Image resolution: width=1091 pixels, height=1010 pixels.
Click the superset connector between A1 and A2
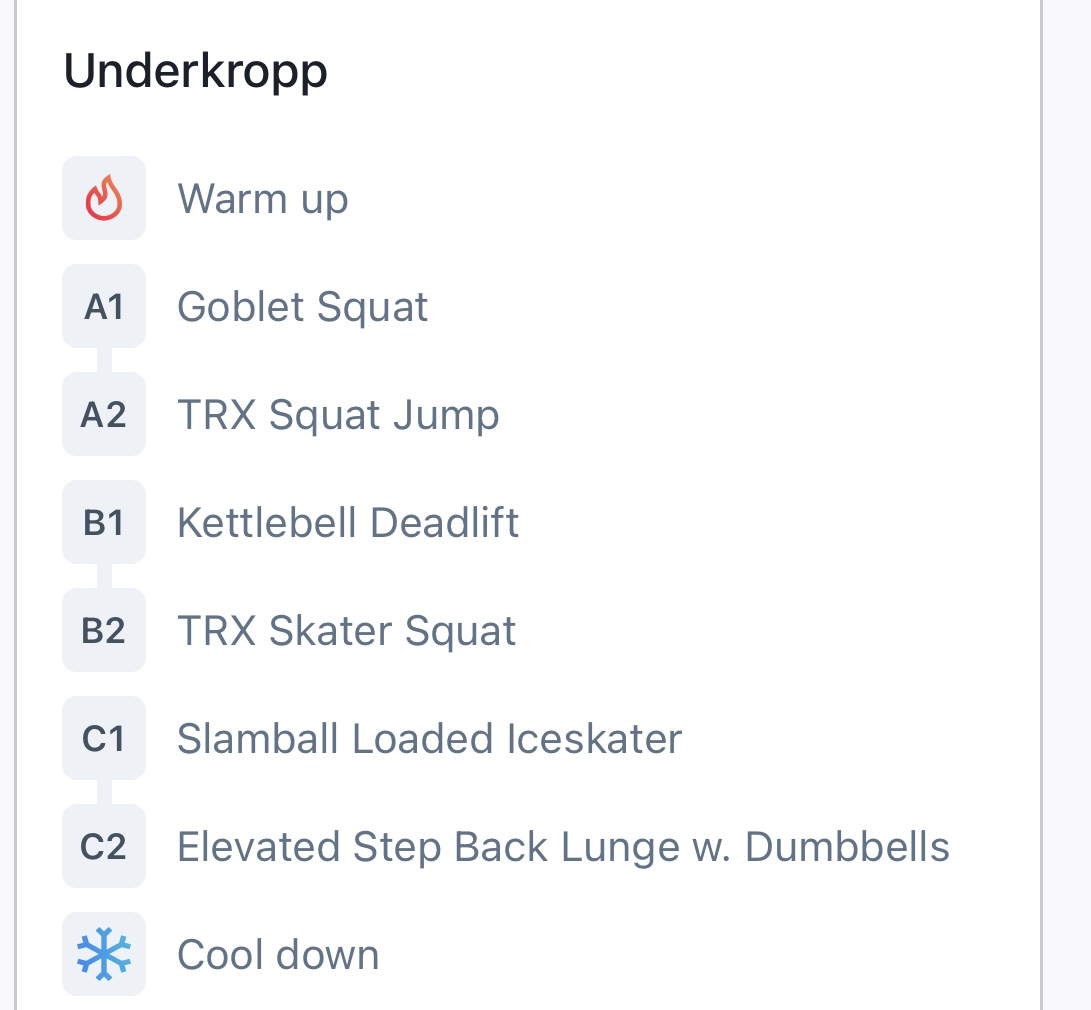pyautogui.click(x=104, y=360)
